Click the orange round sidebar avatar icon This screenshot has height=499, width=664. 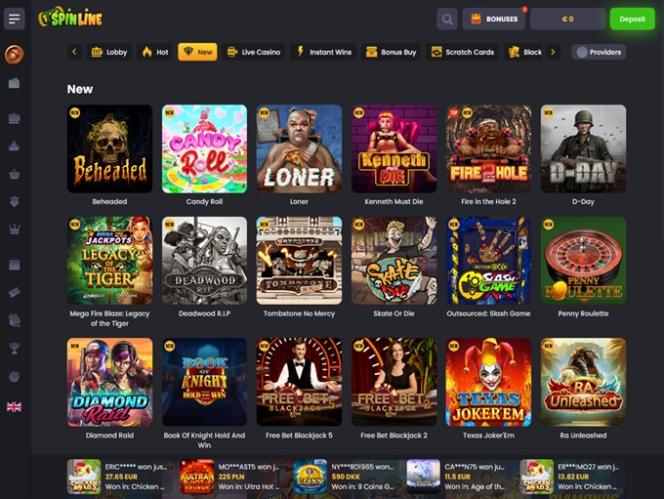[x=14, y=54]
